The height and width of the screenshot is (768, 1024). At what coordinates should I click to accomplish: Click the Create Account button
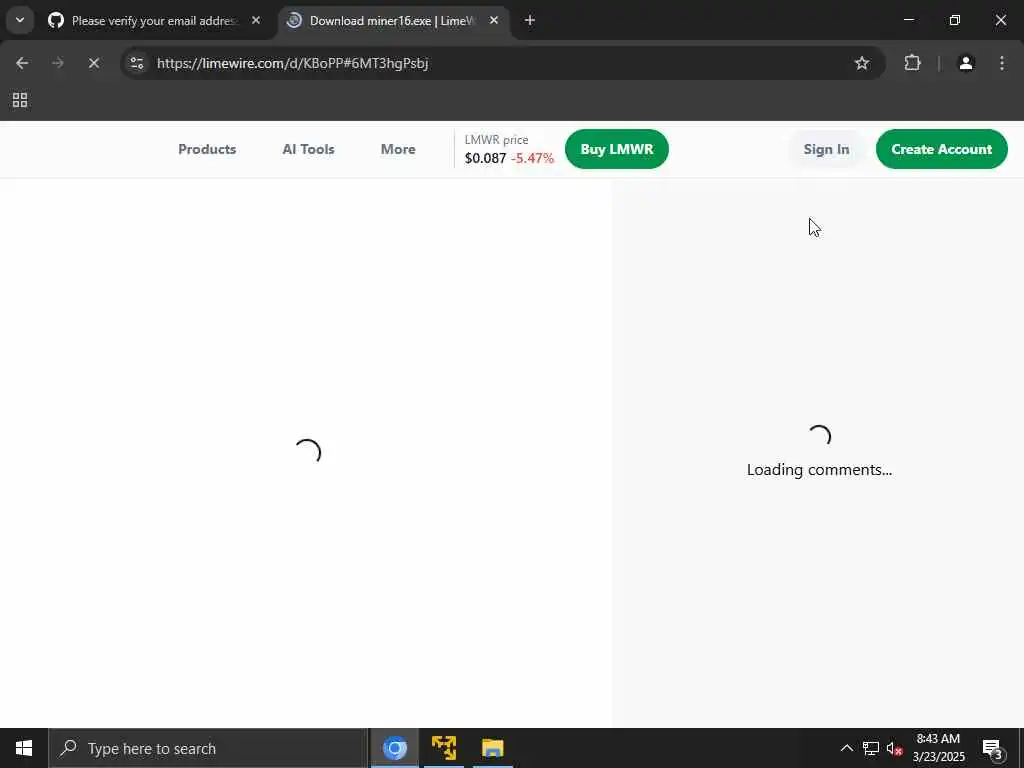point(941,150)
